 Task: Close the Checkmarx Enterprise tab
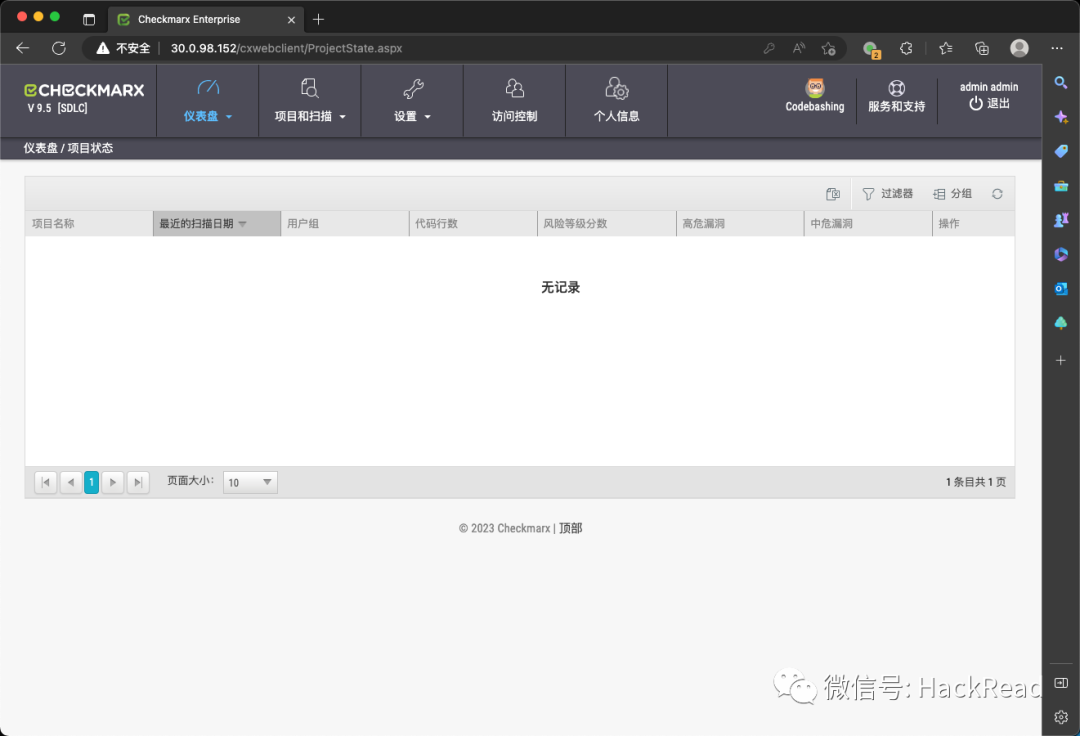(291, 20)
